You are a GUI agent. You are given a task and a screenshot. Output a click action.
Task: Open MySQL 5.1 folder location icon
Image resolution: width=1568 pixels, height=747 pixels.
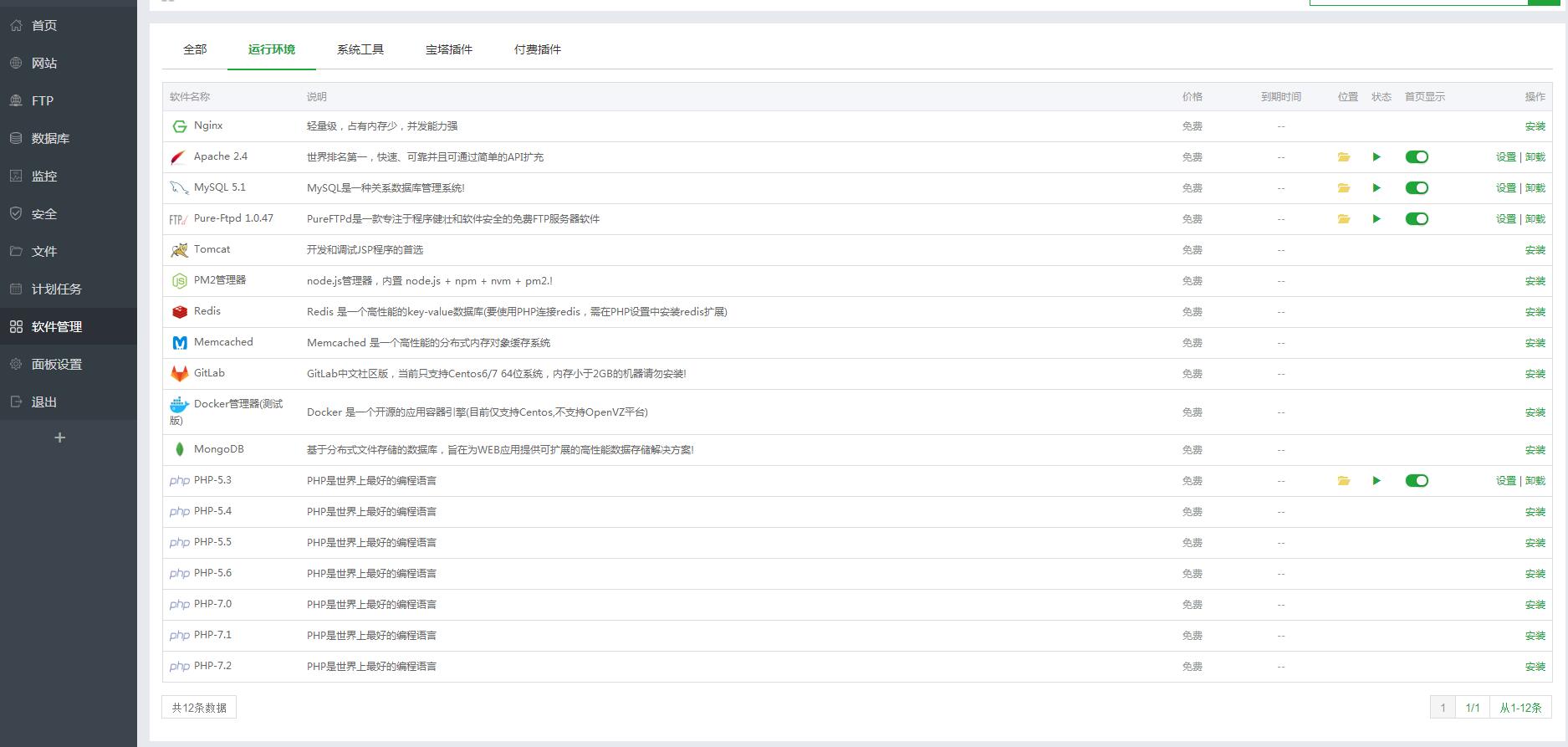coord(1344,188)
